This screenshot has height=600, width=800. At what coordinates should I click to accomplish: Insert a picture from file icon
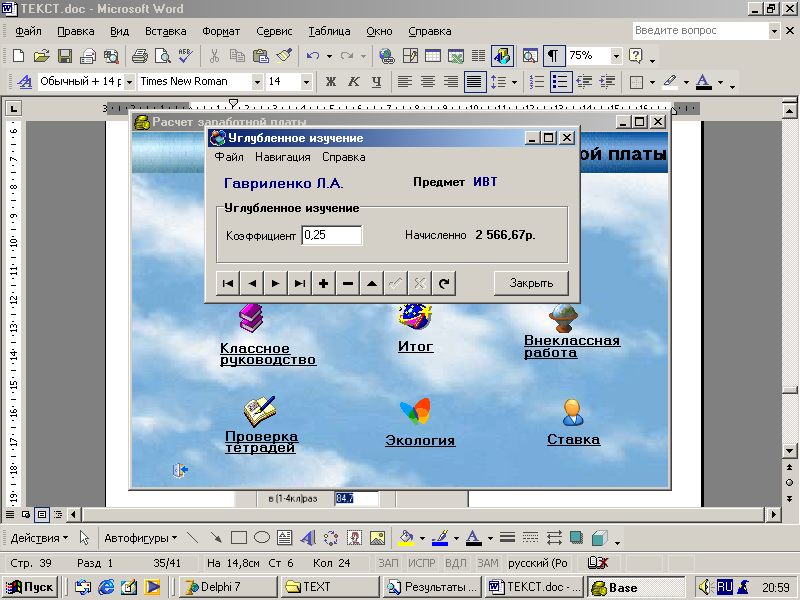coord(377,538)
